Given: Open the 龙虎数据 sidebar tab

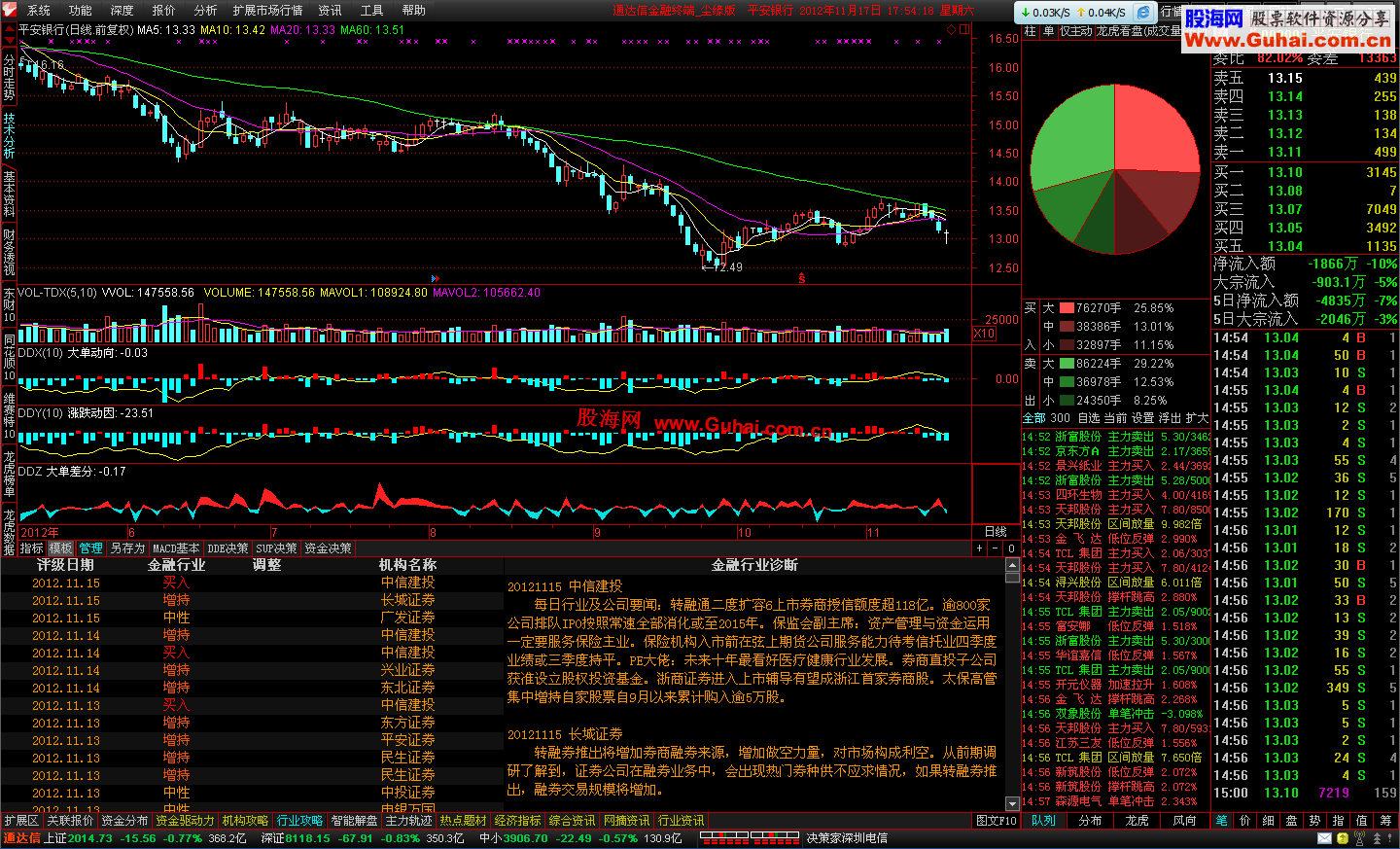Looking at the screenshot, I should 9,531.
